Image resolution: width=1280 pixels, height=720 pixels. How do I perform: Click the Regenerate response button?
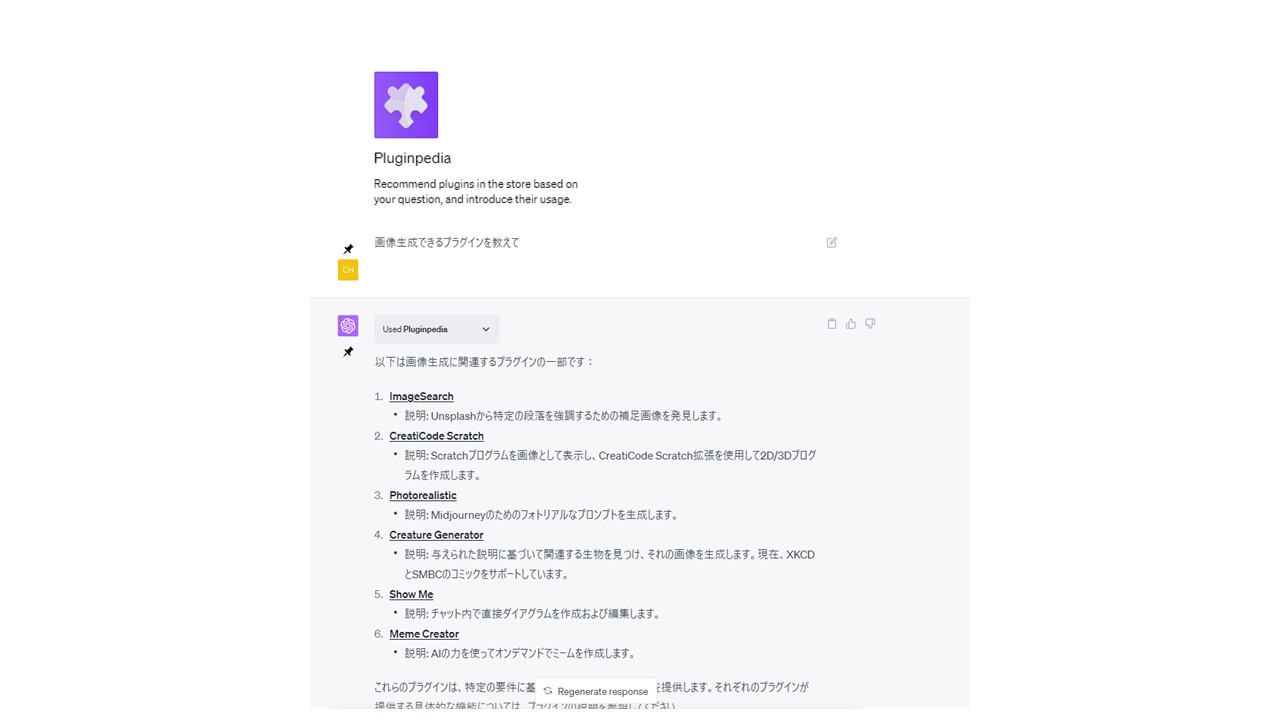coord(596,691)
